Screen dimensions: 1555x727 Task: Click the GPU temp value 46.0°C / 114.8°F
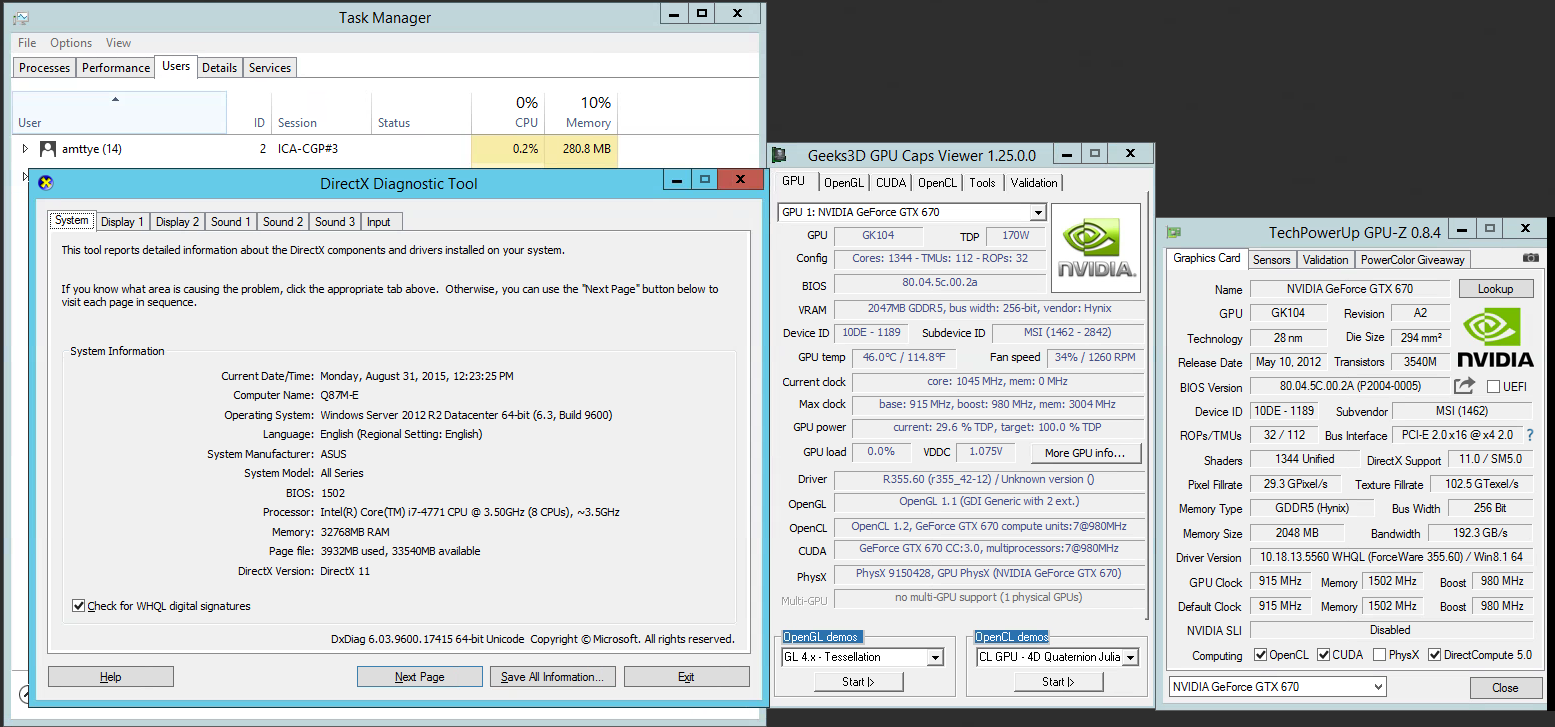click(x=904, y=357)
